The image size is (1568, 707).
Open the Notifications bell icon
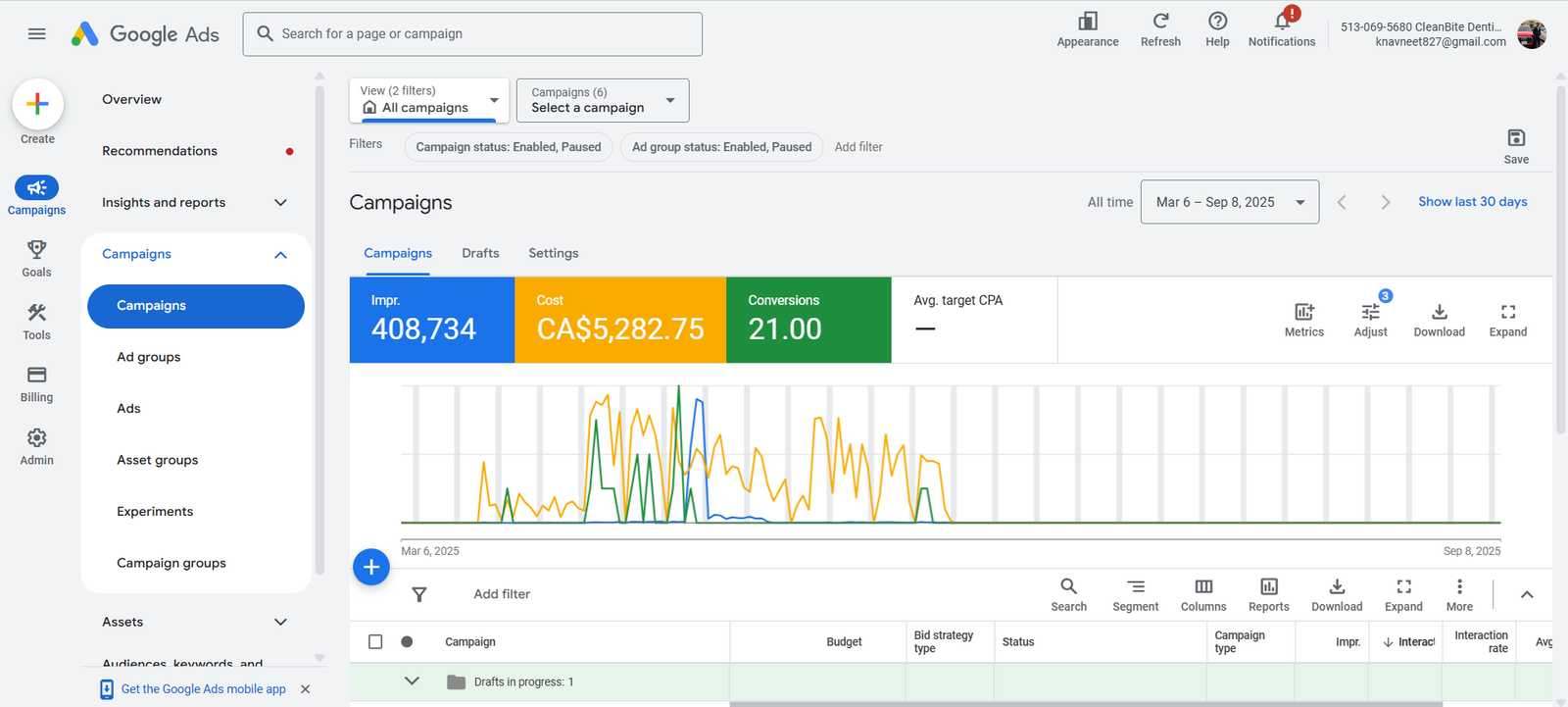pos(1281,22)
